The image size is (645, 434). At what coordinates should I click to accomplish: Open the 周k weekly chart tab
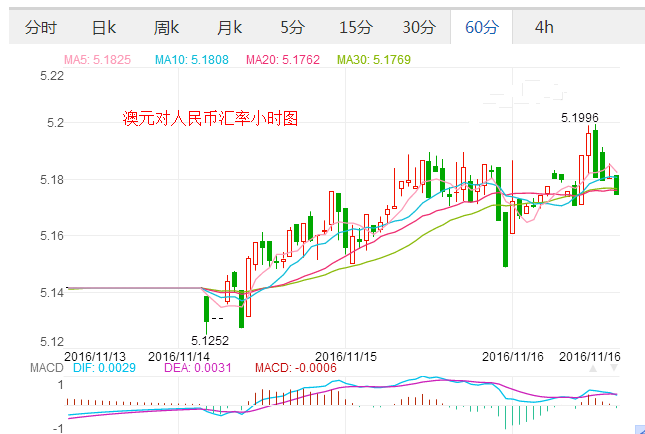pyautogui.click(x=167, y=27)
